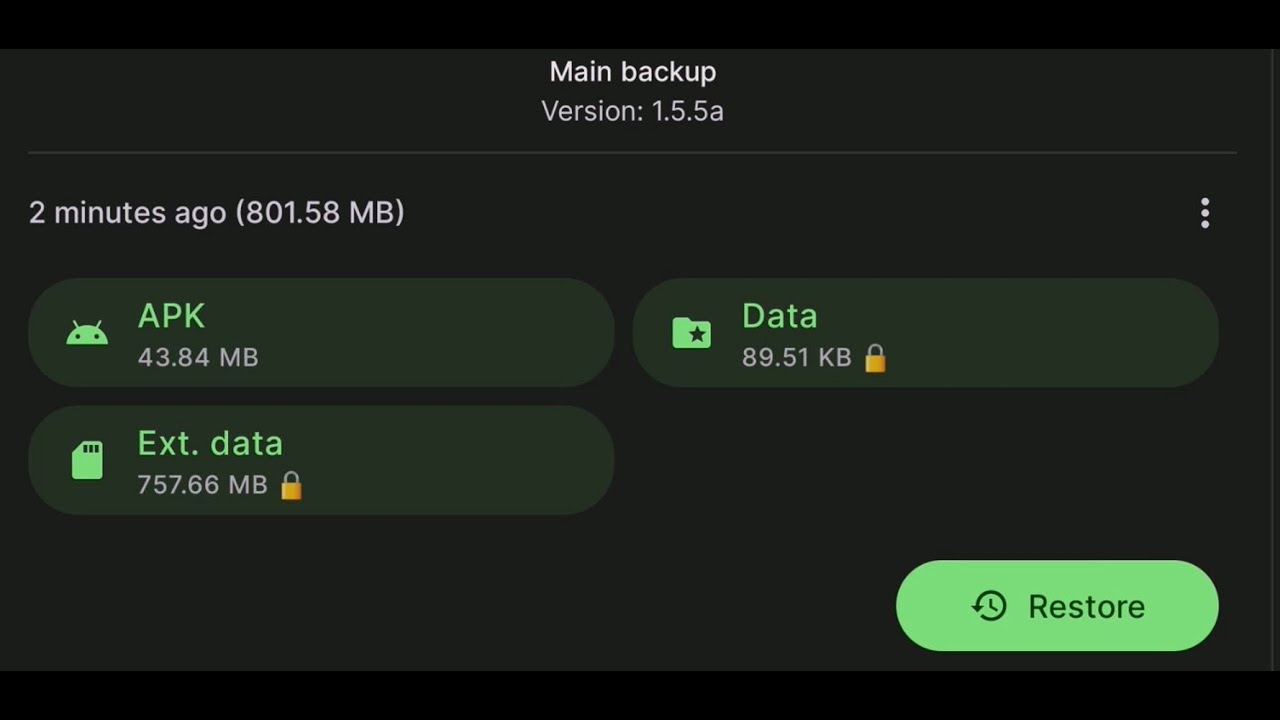The image size is (1280, 720).
Task: Click the history clock icon on Restore
Action: [x=989, y=606]
